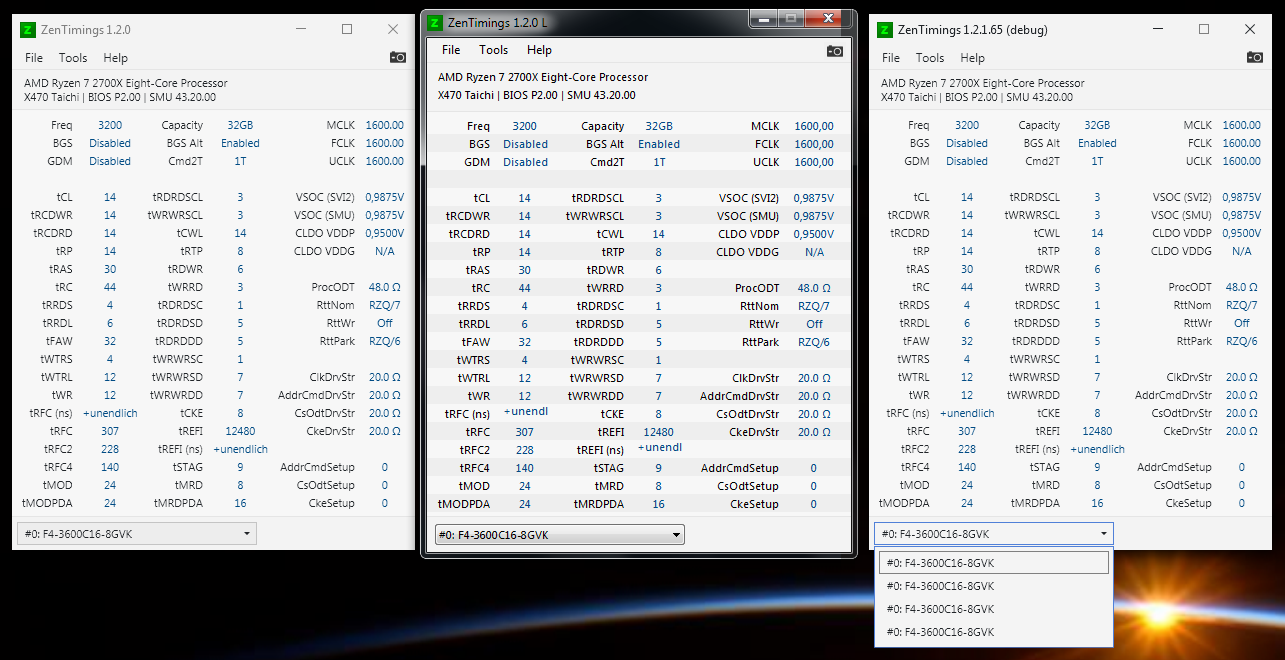Click tFAW value 32 in ZenTimings debug window
The image size is (1285, 660).
(x=967, y=341)
